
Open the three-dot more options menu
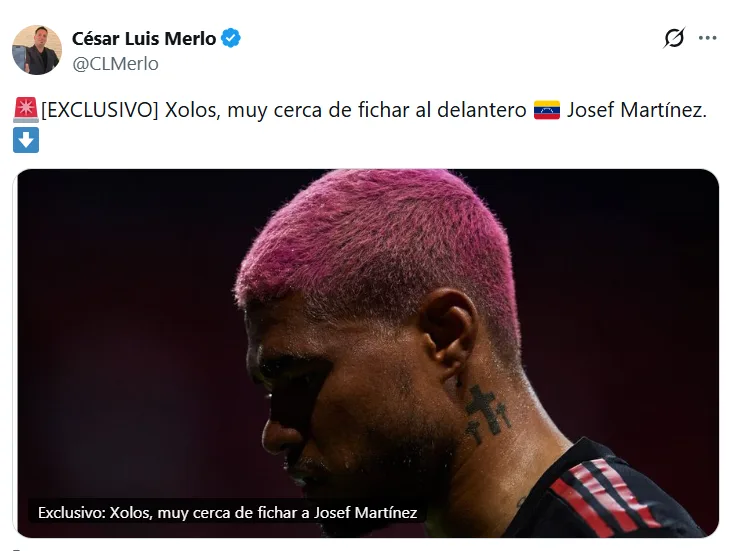pyautogui.click(x=707, y=38)
